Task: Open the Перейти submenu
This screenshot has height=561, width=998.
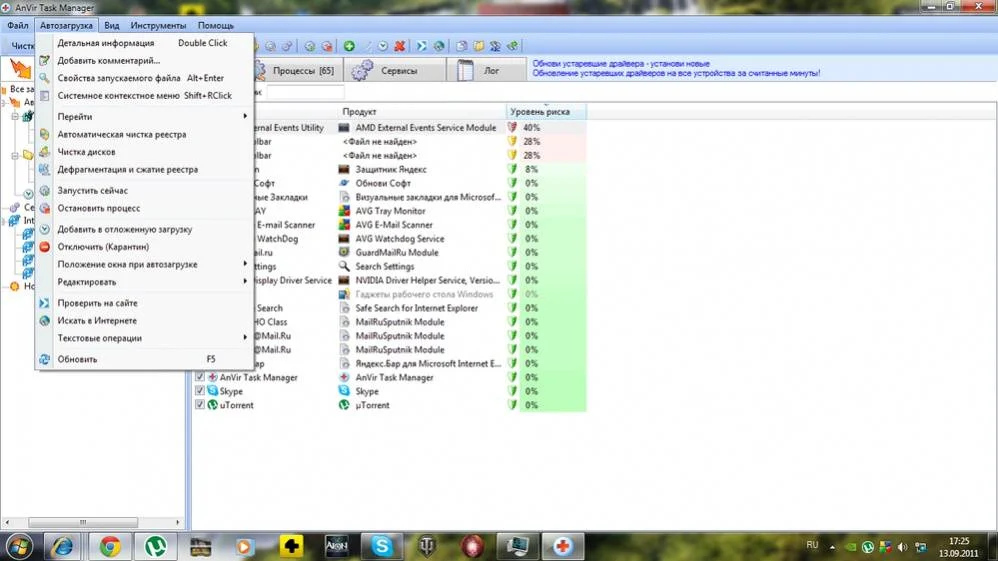Action: click(146, 117)
